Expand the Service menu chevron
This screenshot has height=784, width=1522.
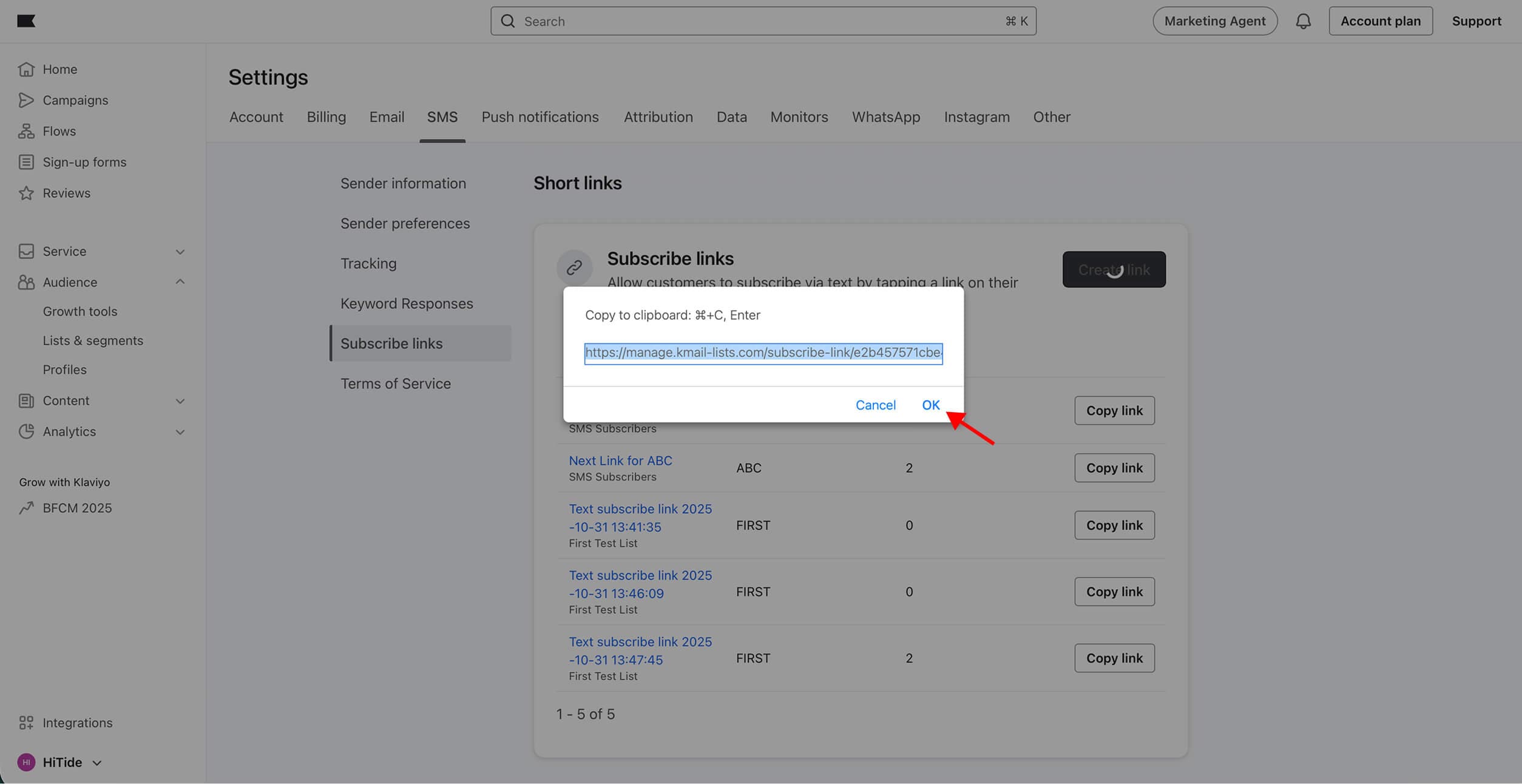(x=180, y=251)
